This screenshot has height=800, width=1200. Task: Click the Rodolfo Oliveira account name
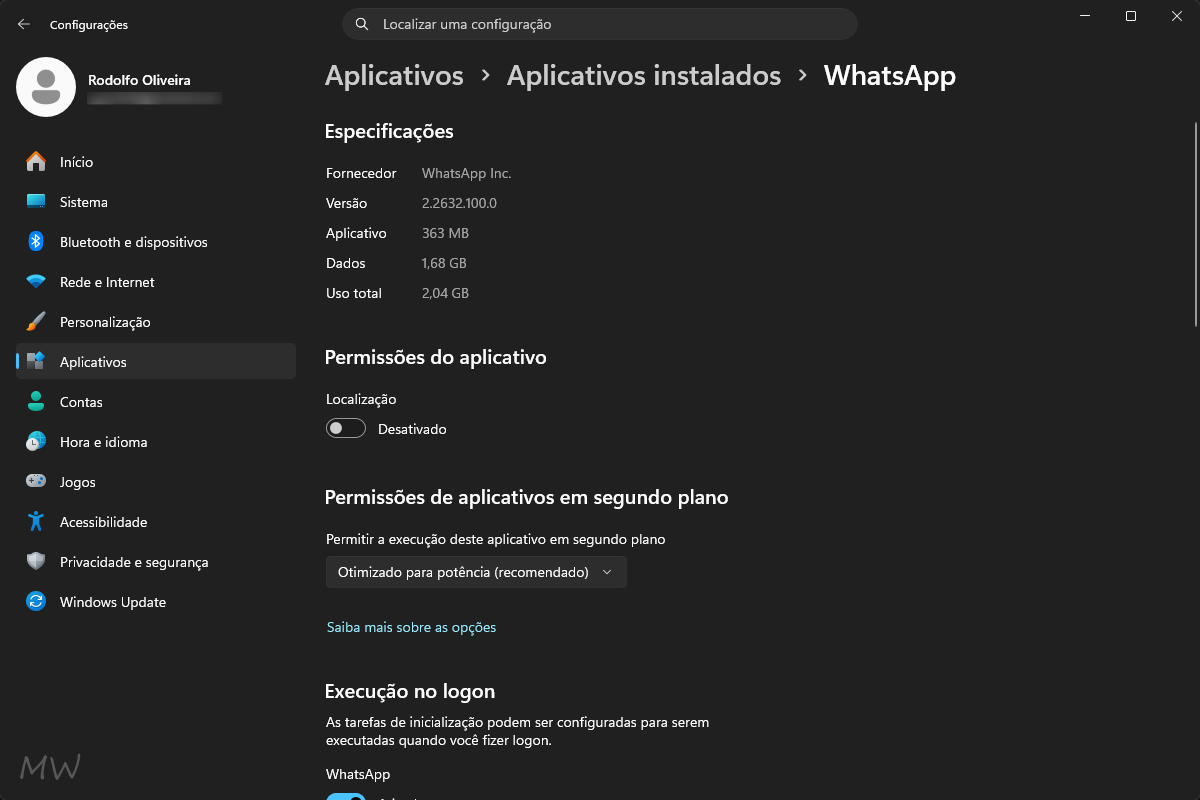(139, 79)
